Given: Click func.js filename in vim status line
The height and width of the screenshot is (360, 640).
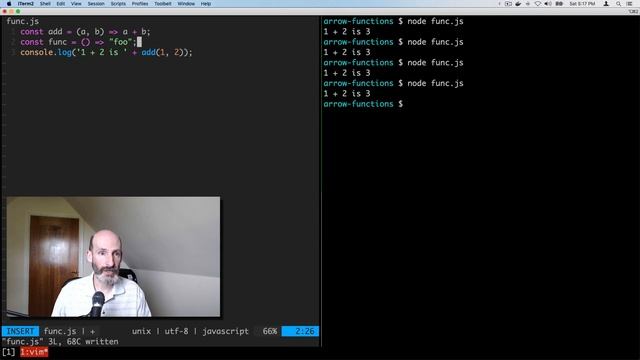Looking at the screenshot, I should click(x=60, y=331).
